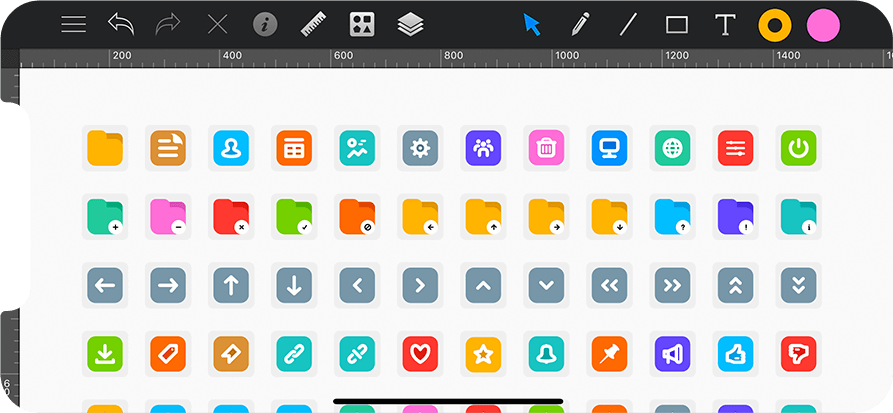This screenshot has width=893, height=413.
Task: Select the red heart icon
Action: pyautogui.click(x=420, y=354)
